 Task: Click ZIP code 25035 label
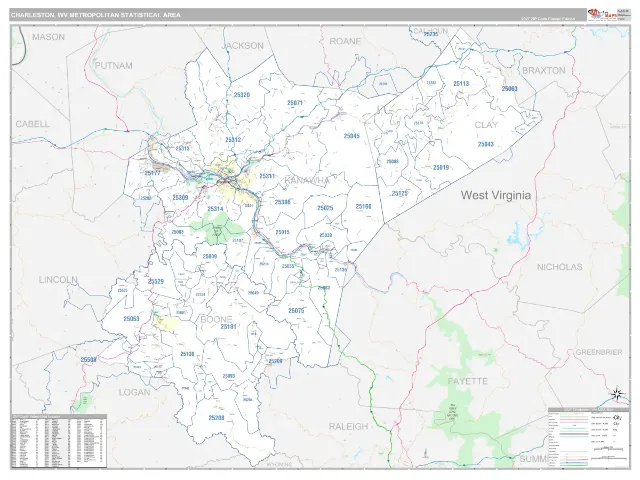[288, 266]
